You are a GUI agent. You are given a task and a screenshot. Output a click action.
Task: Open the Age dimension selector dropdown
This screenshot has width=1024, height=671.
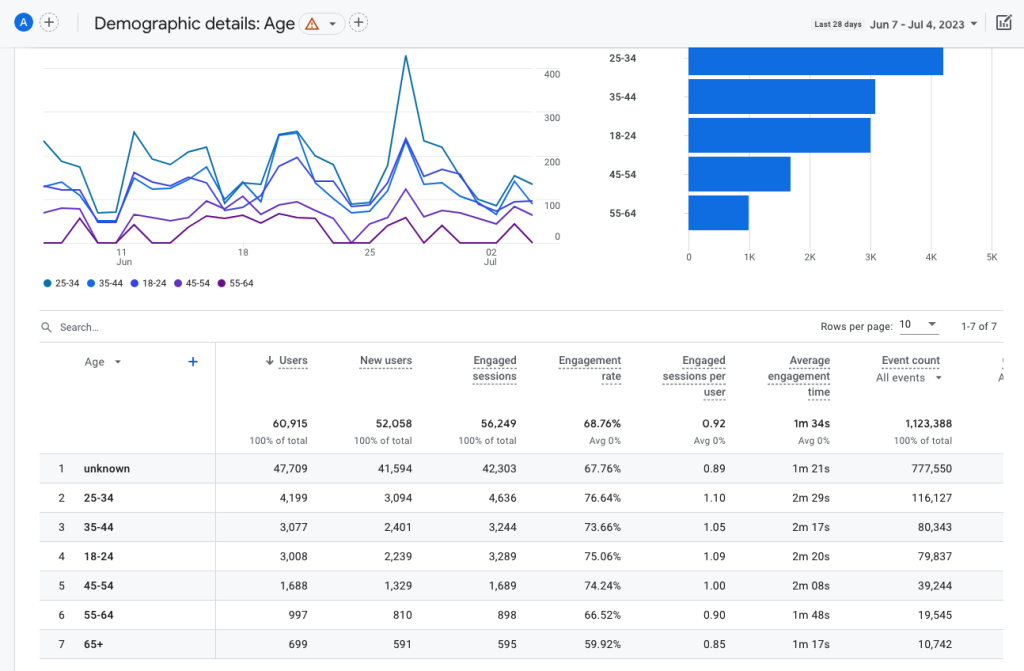click(103, 362)
